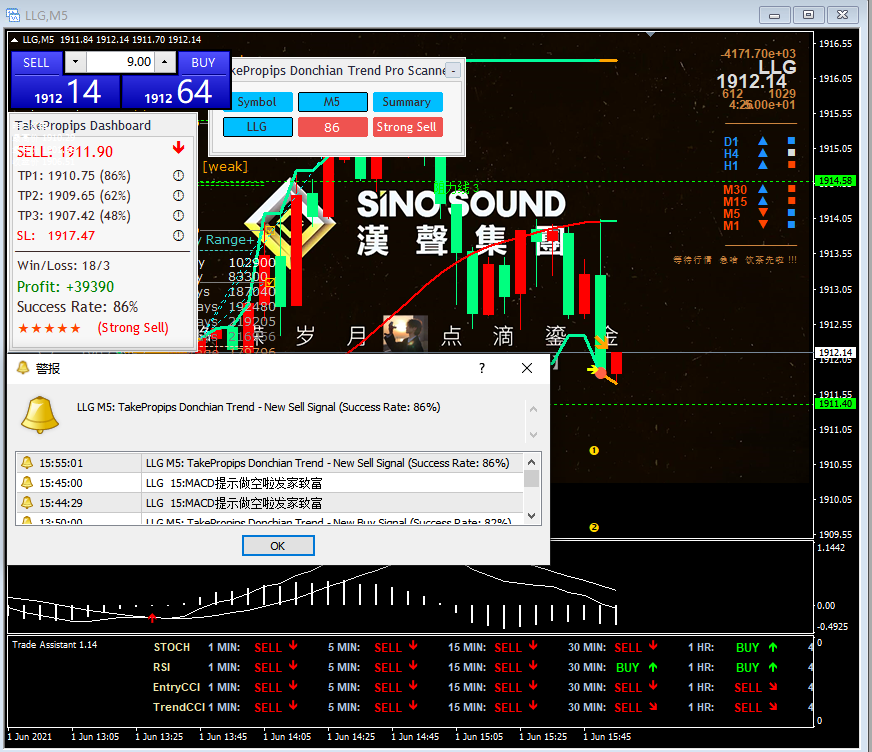Click the Profit: +39390 text
Screen dimensions: 872x752
point(66,287)
